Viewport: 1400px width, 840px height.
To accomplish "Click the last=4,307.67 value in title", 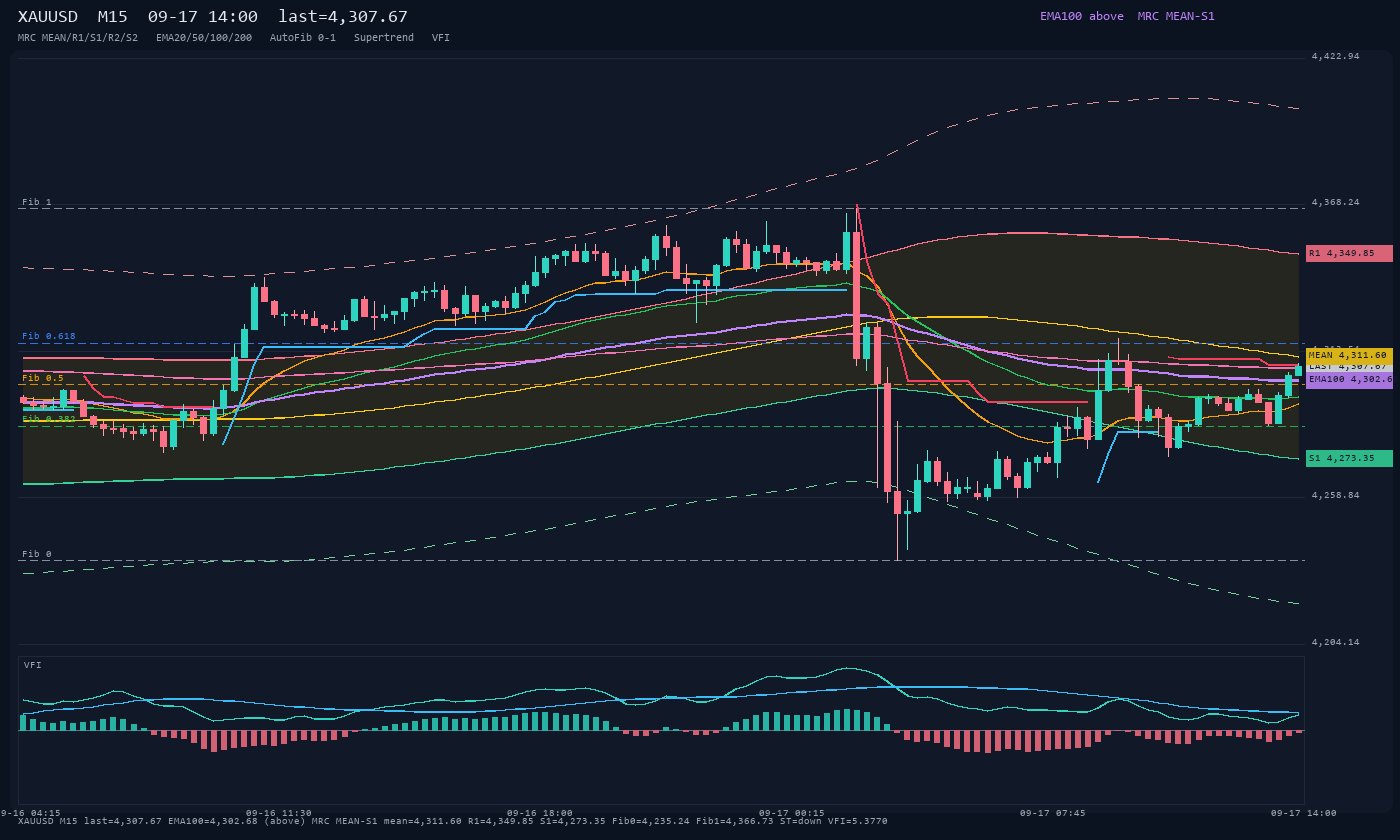I will [343, 16].
